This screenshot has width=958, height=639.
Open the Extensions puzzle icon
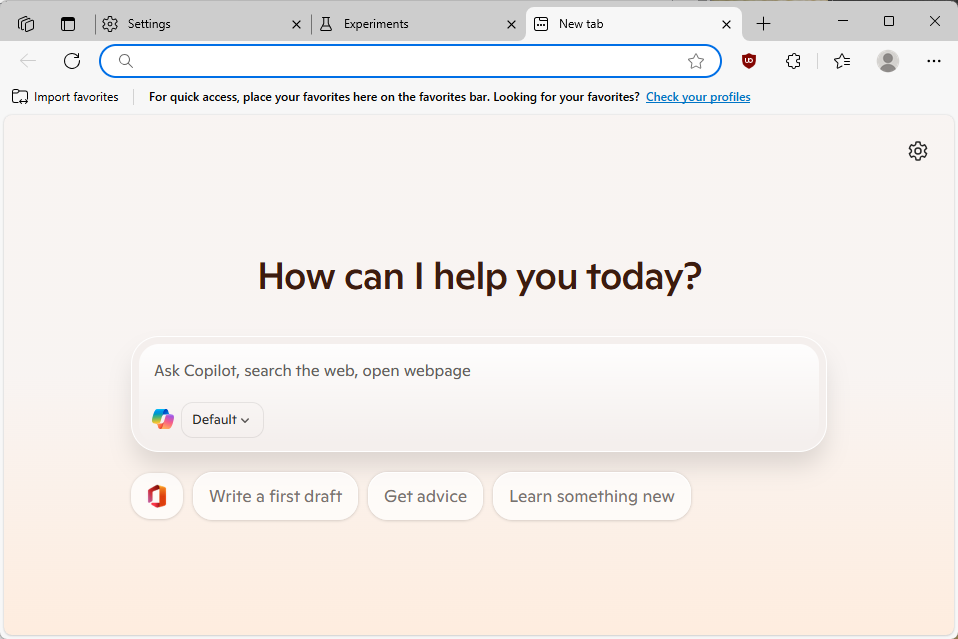793,61
